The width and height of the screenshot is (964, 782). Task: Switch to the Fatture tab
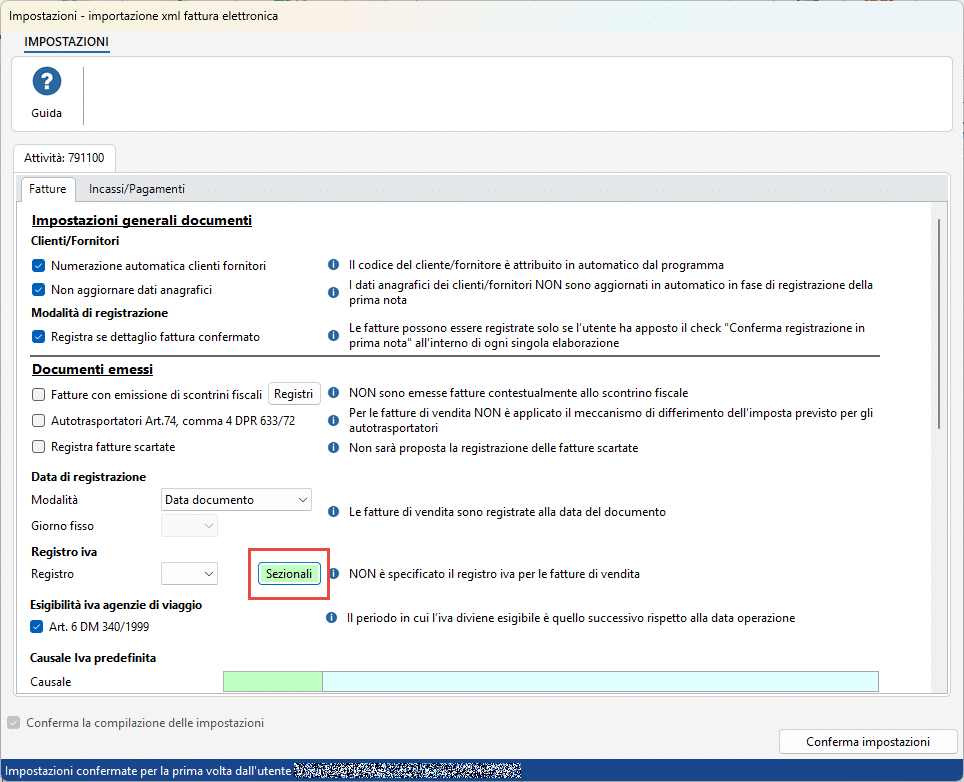47,189
